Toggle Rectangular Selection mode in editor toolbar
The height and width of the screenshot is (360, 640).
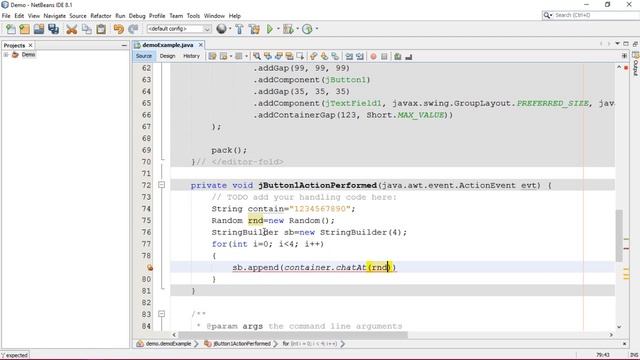coord(300,56)
